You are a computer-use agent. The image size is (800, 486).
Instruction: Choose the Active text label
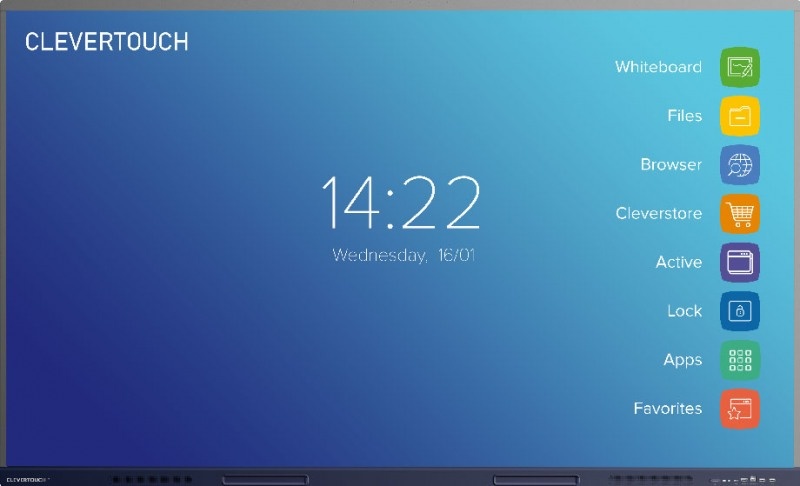click(x=679, y=262)
